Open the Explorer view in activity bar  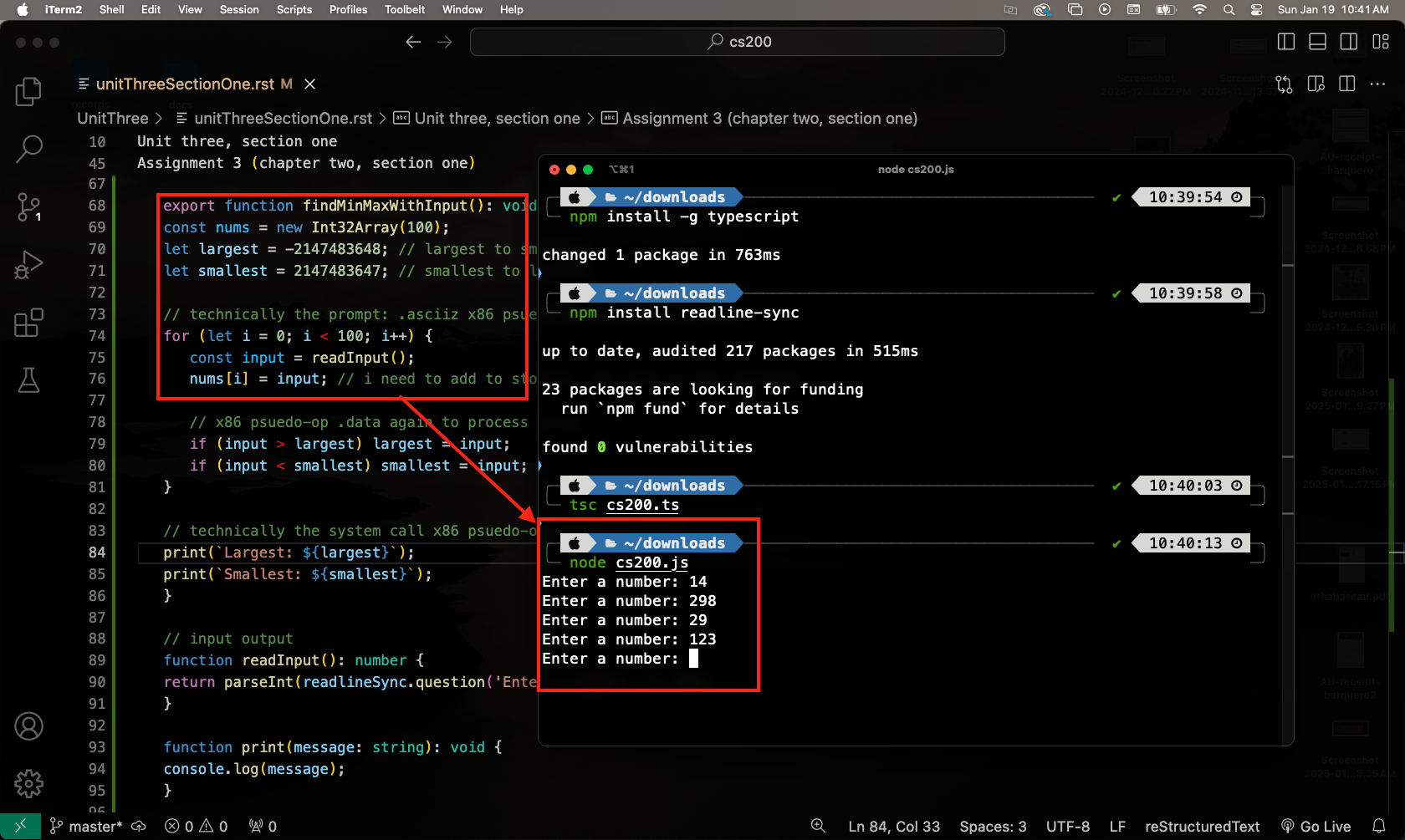point(28,91)
